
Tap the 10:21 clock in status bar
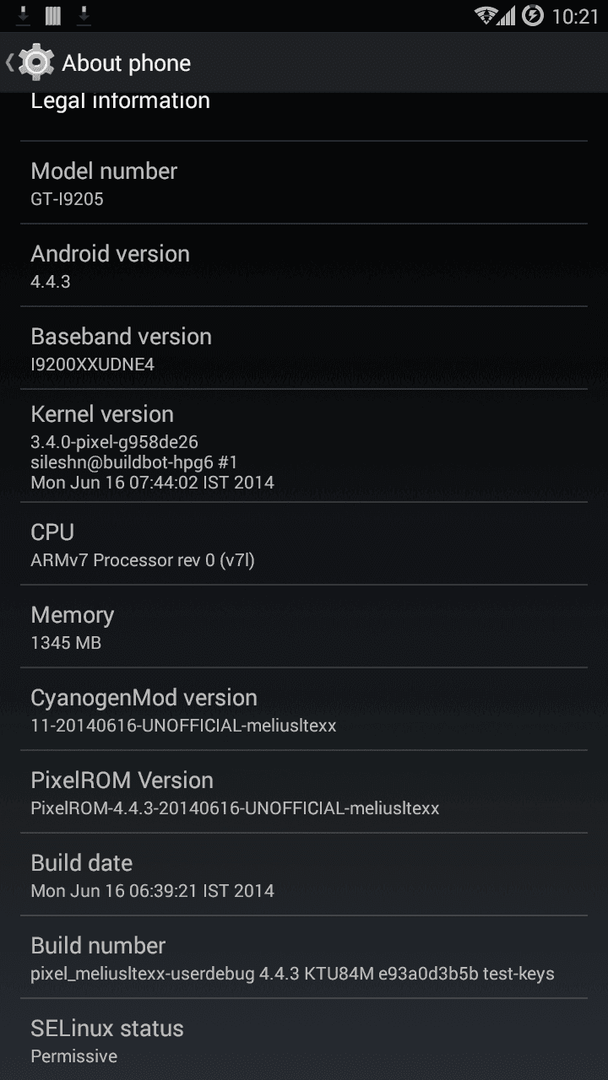pos(574,16)
